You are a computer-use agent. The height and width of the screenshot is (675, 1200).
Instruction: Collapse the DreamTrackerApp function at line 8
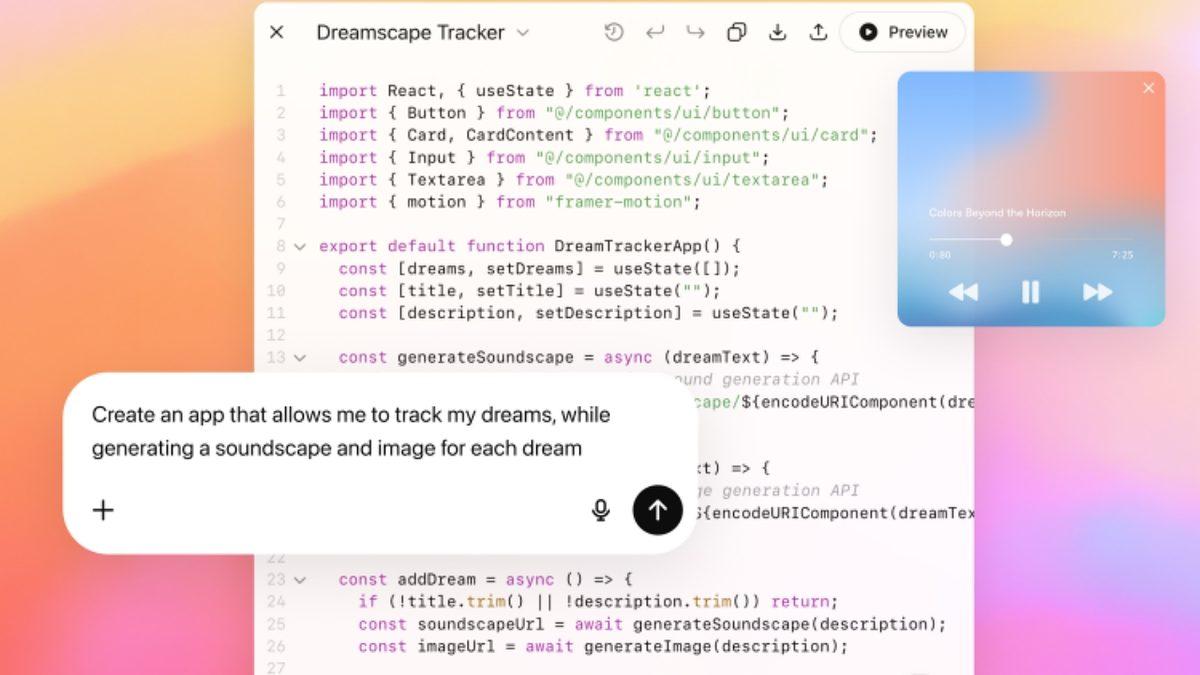300,246
